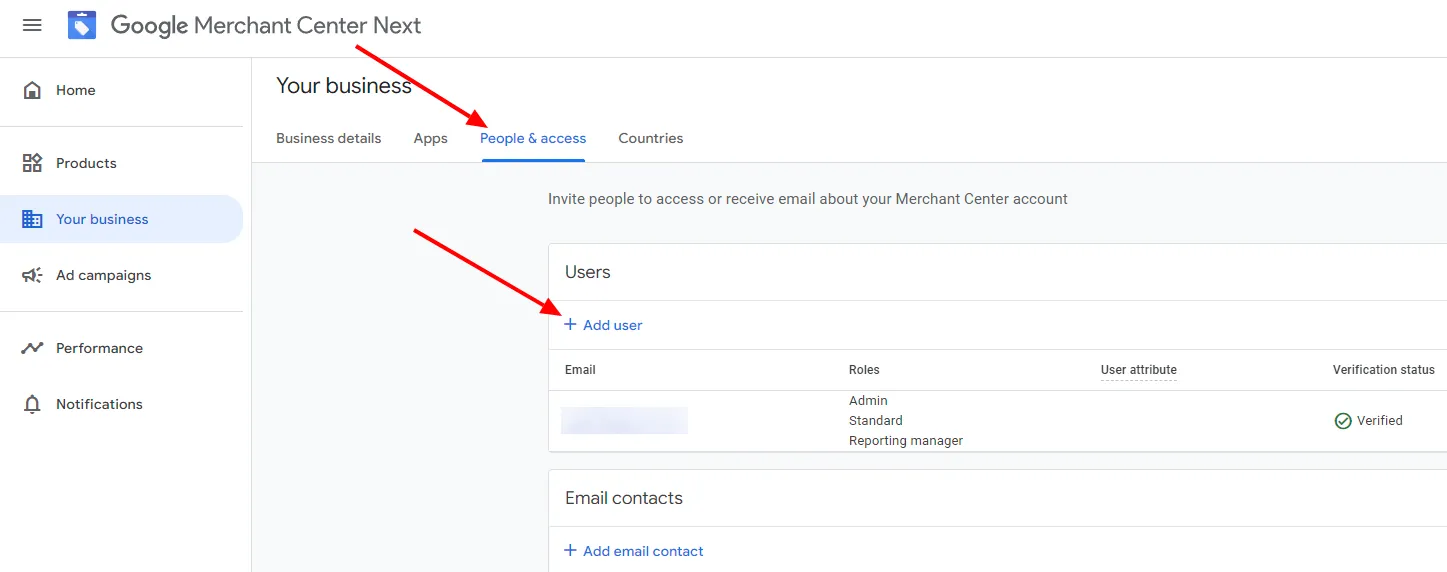The height and width of the screenshot is (572, 1447).
Task: Click the Email contacts section heading
Action: pyautogui.click(x=624, y=498)
